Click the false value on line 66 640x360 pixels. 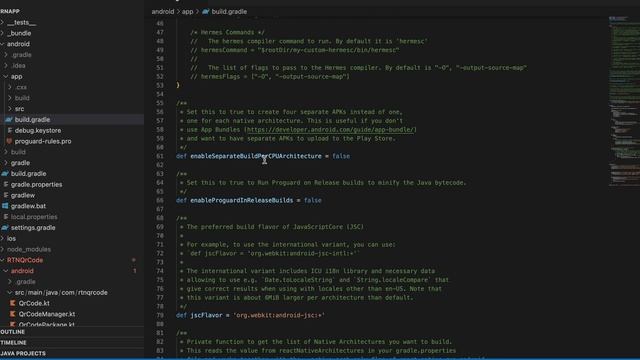tap(313, 200)
